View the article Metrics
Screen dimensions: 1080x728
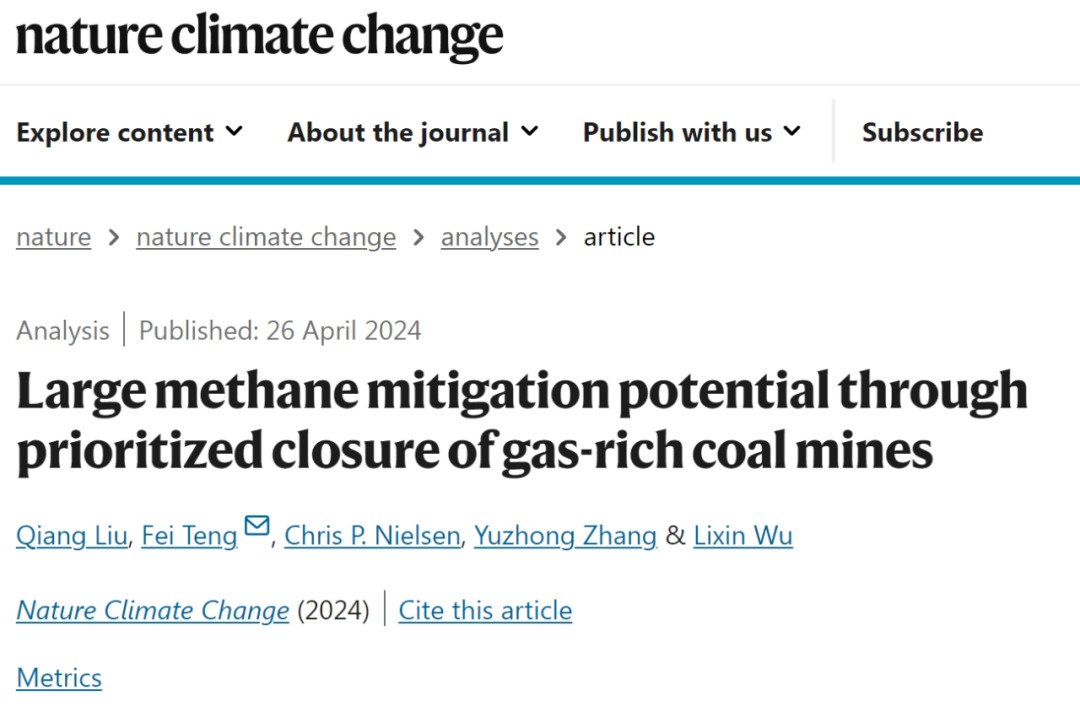(x=59, y=678)
